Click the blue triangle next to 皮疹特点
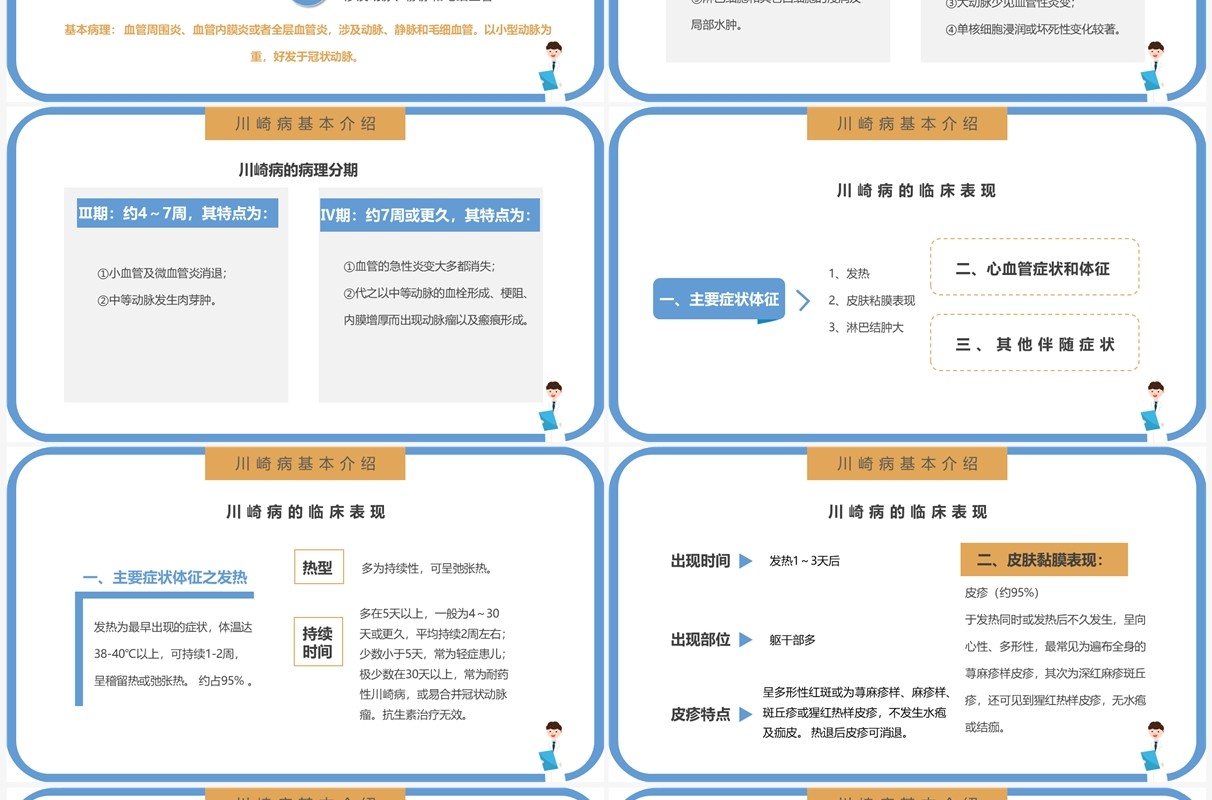 [x=746, y=714]
